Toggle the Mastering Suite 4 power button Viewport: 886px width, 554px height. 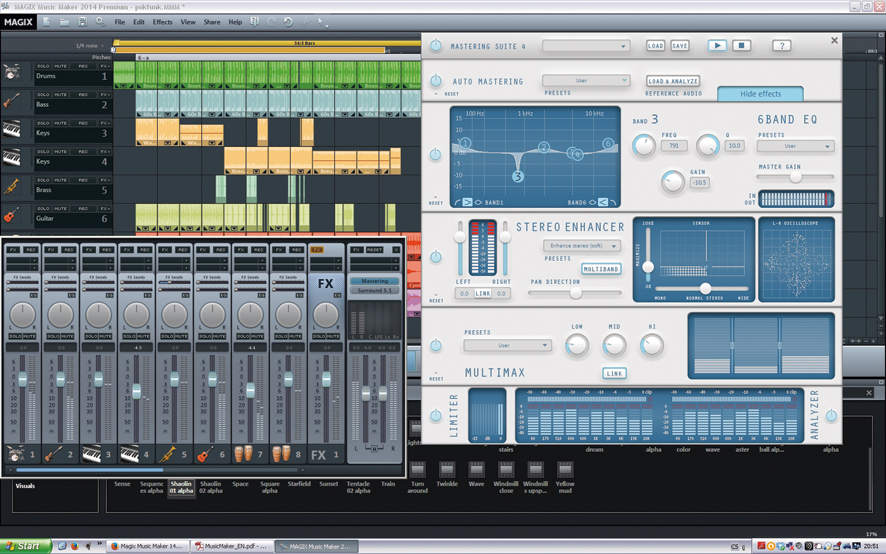[436, 46]
